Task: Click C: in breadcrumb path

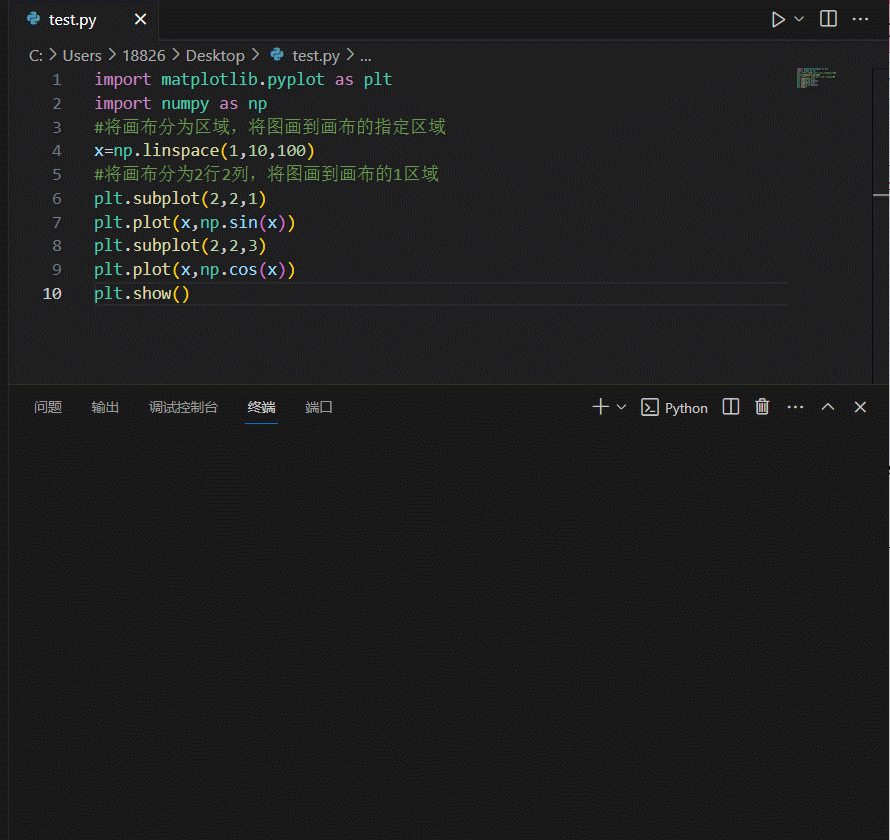Action: [35, 56]
